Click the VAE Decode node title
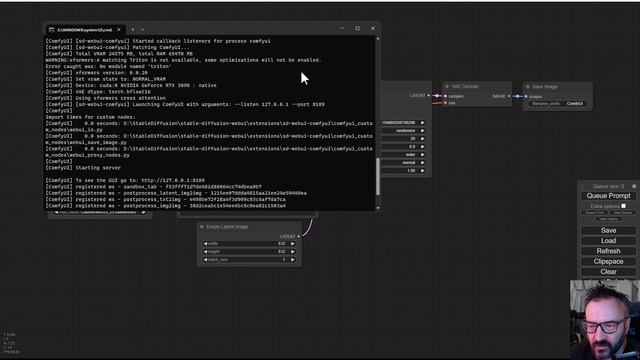640x360 pixels. (465, 87)
